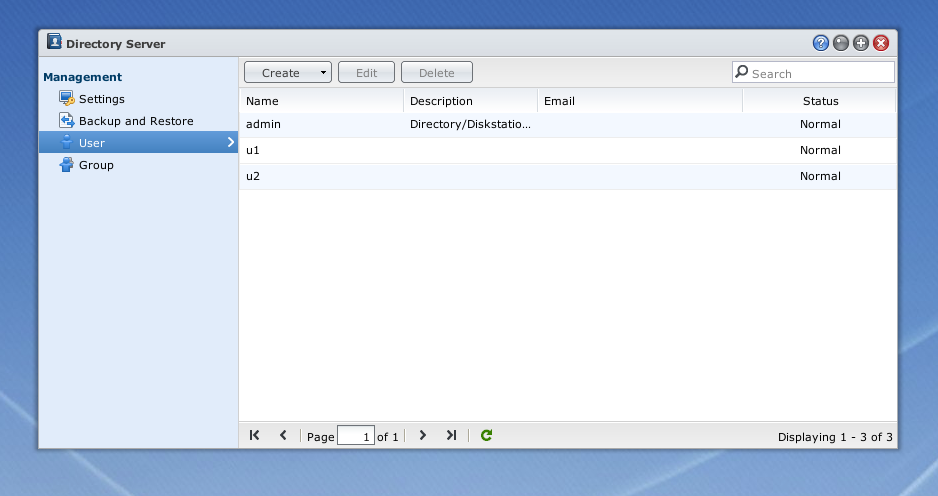Sort by the Status column header

coord(820,101)
